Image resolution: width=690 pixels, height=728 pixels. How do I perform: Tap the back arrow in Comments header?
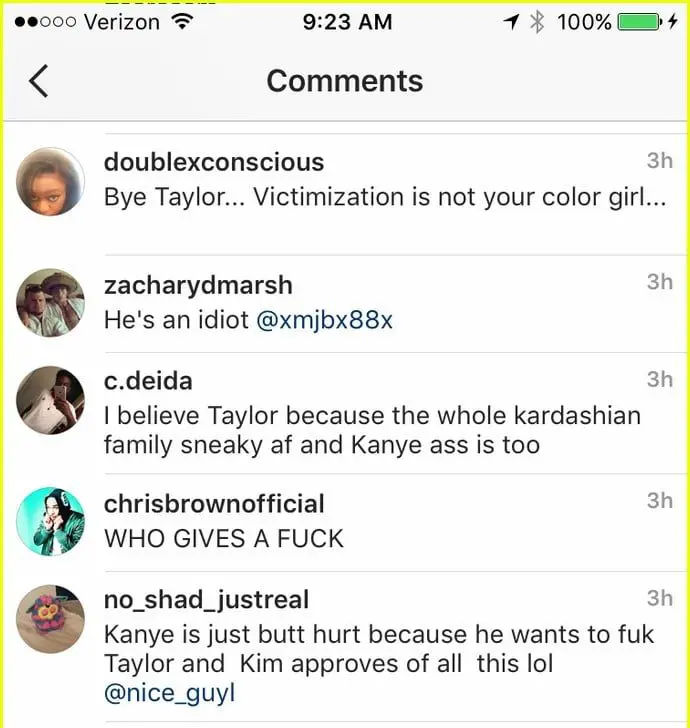pyautogui.click(x=39, y=81)
